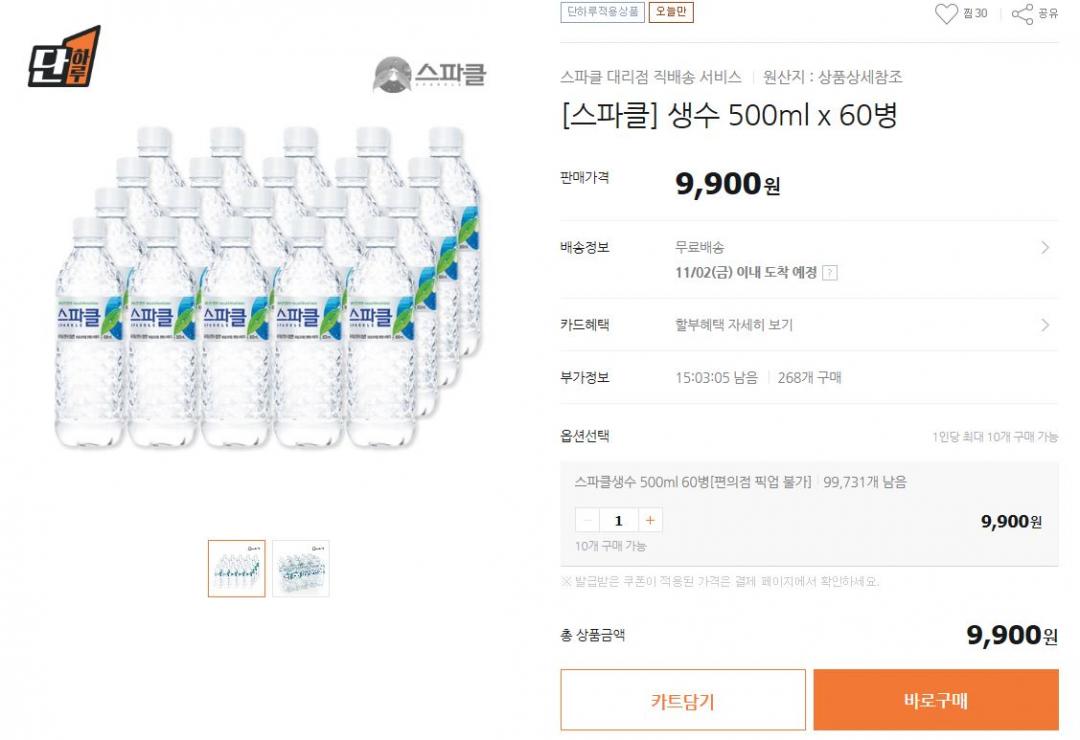Click 스파클 대리점 직배송 서비스 link
Image resolution: width=1080 pixels, height=740 pixels.
pos(651,77)
